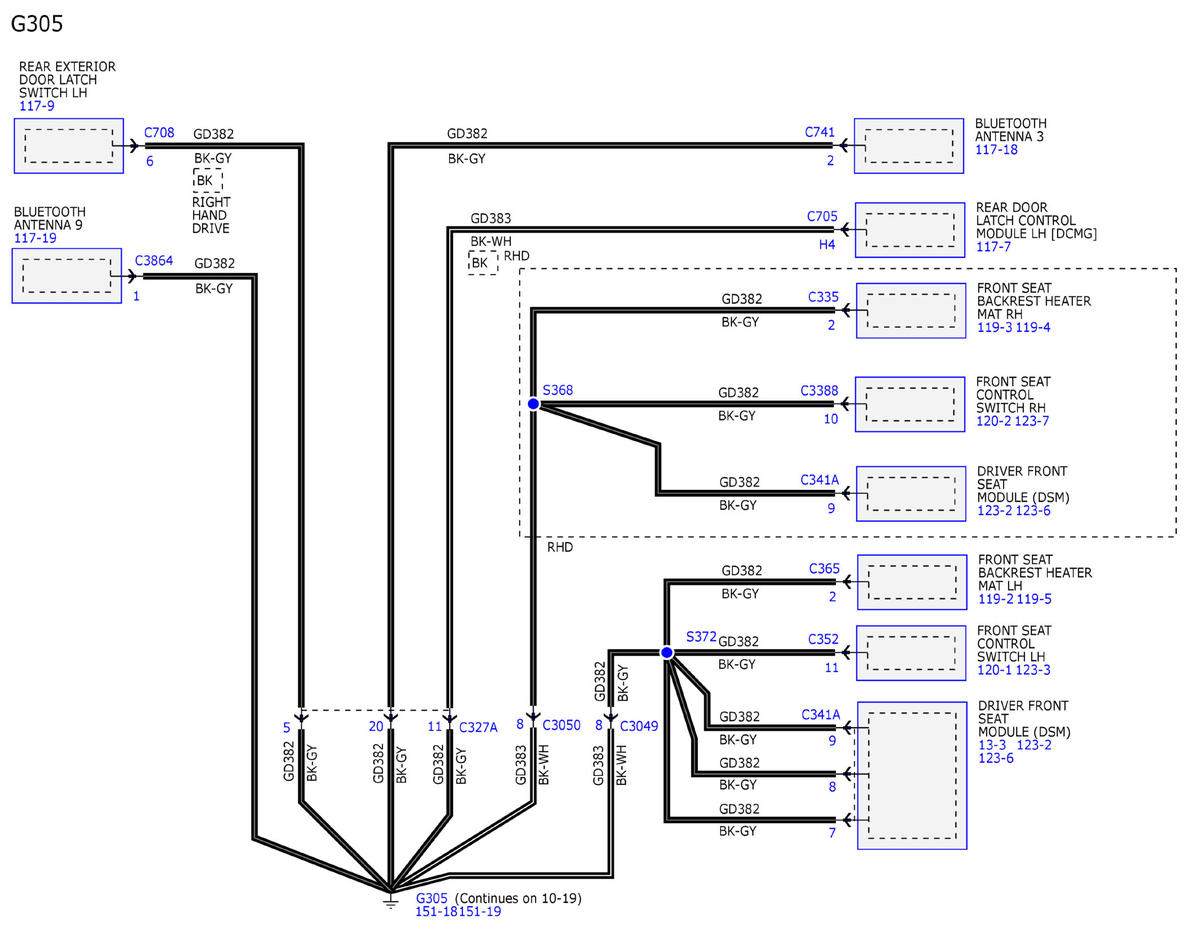
Task: Click the S368 splice node dot
Action: [x=533, y=404]
